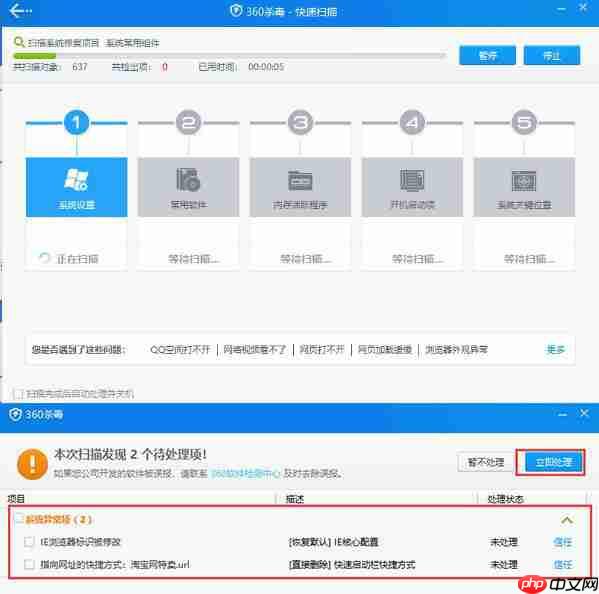The image size is (599, 594).
Task: Click the shield icon in the 360杀毒 results title bar
Action: pyautogui.click(x=15, y=414)
